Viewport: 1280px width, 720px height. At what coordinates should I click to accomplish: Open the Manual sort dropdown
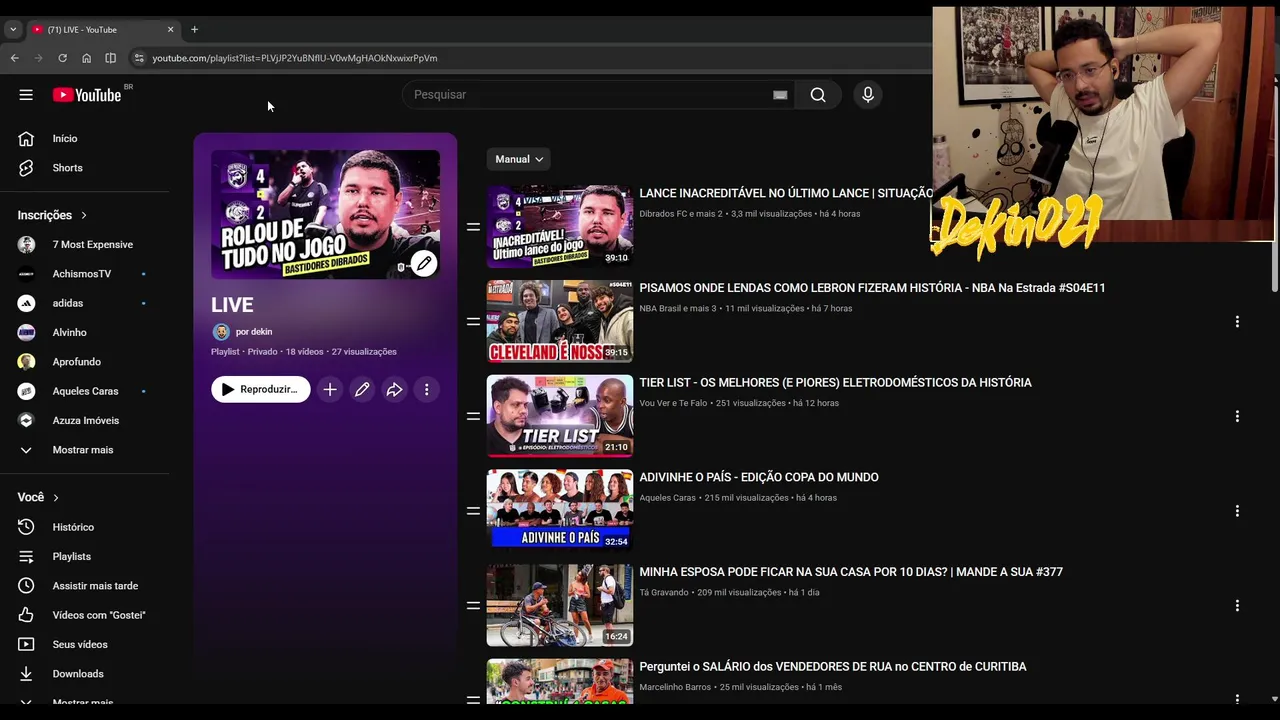point(519,159)
